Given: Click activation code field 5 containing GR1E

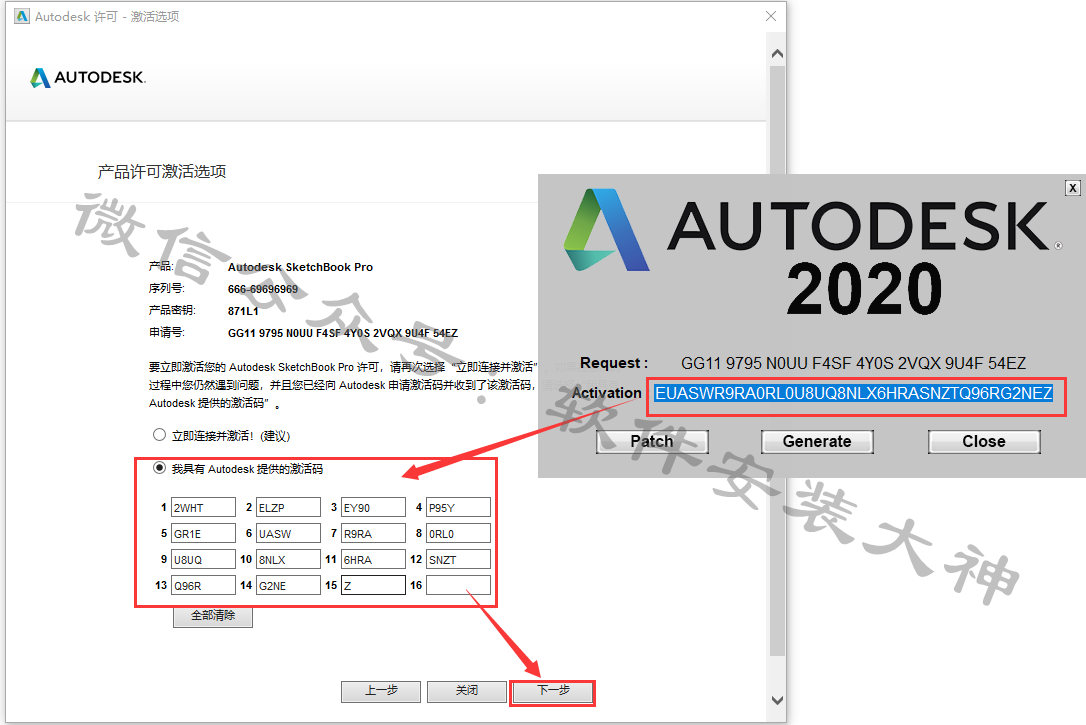Looking at the screenshot, I should (203, 533).
